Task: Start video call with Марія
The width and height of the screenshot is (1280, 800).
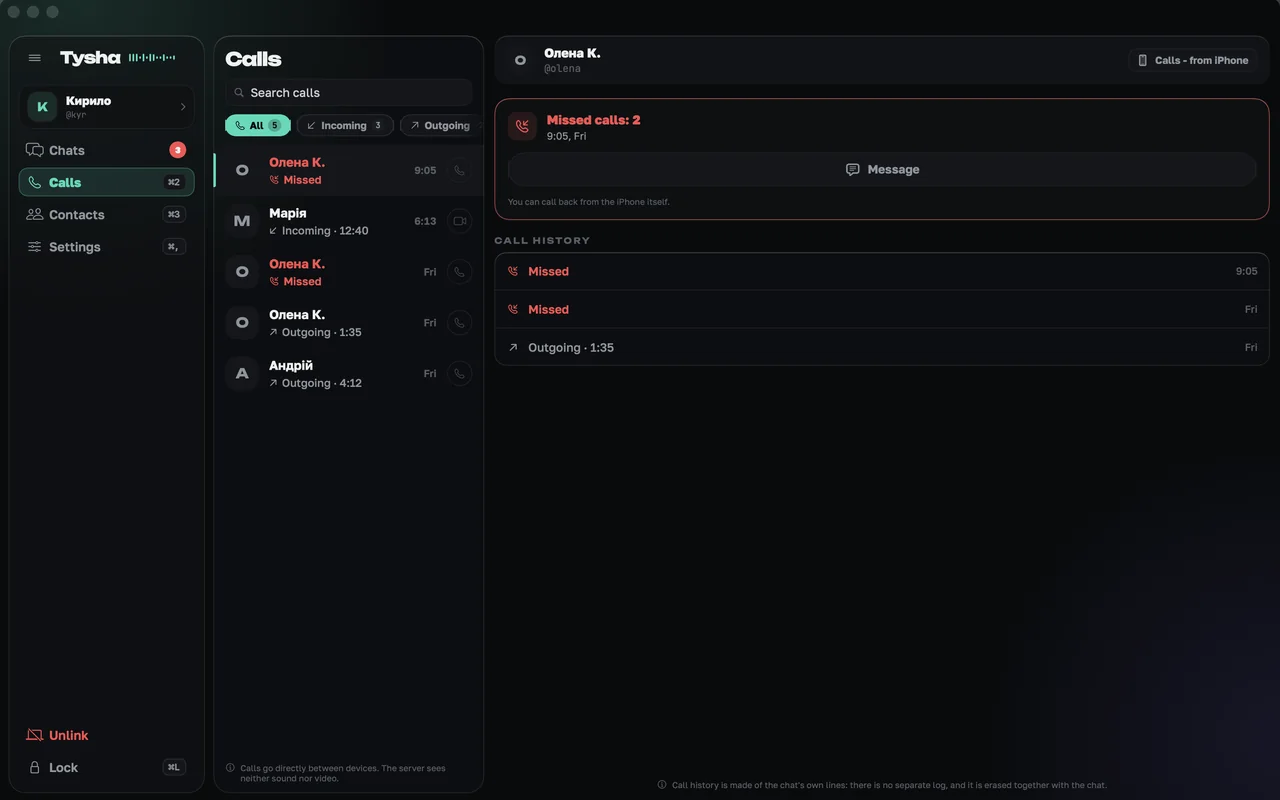Action: [x=459, y=221]
